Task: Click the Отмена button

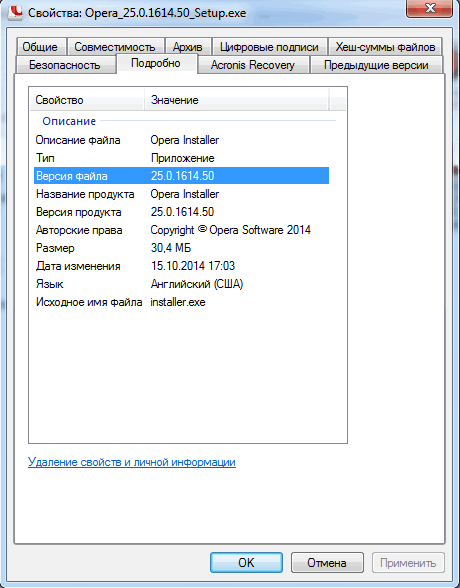Action: coord(327,562)
